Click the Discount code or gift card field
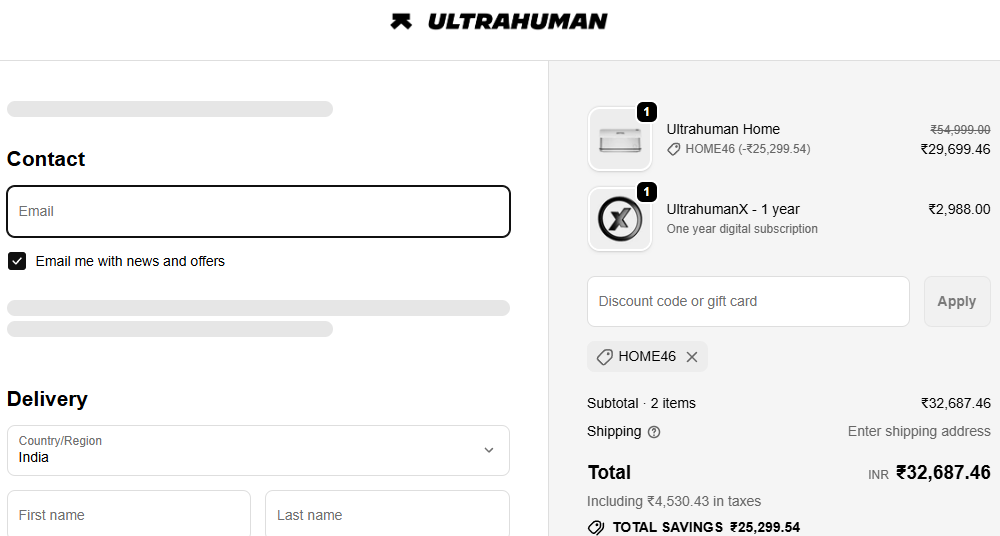The width and height of the screenshot is (1000, 536). [x=748, y=301]
